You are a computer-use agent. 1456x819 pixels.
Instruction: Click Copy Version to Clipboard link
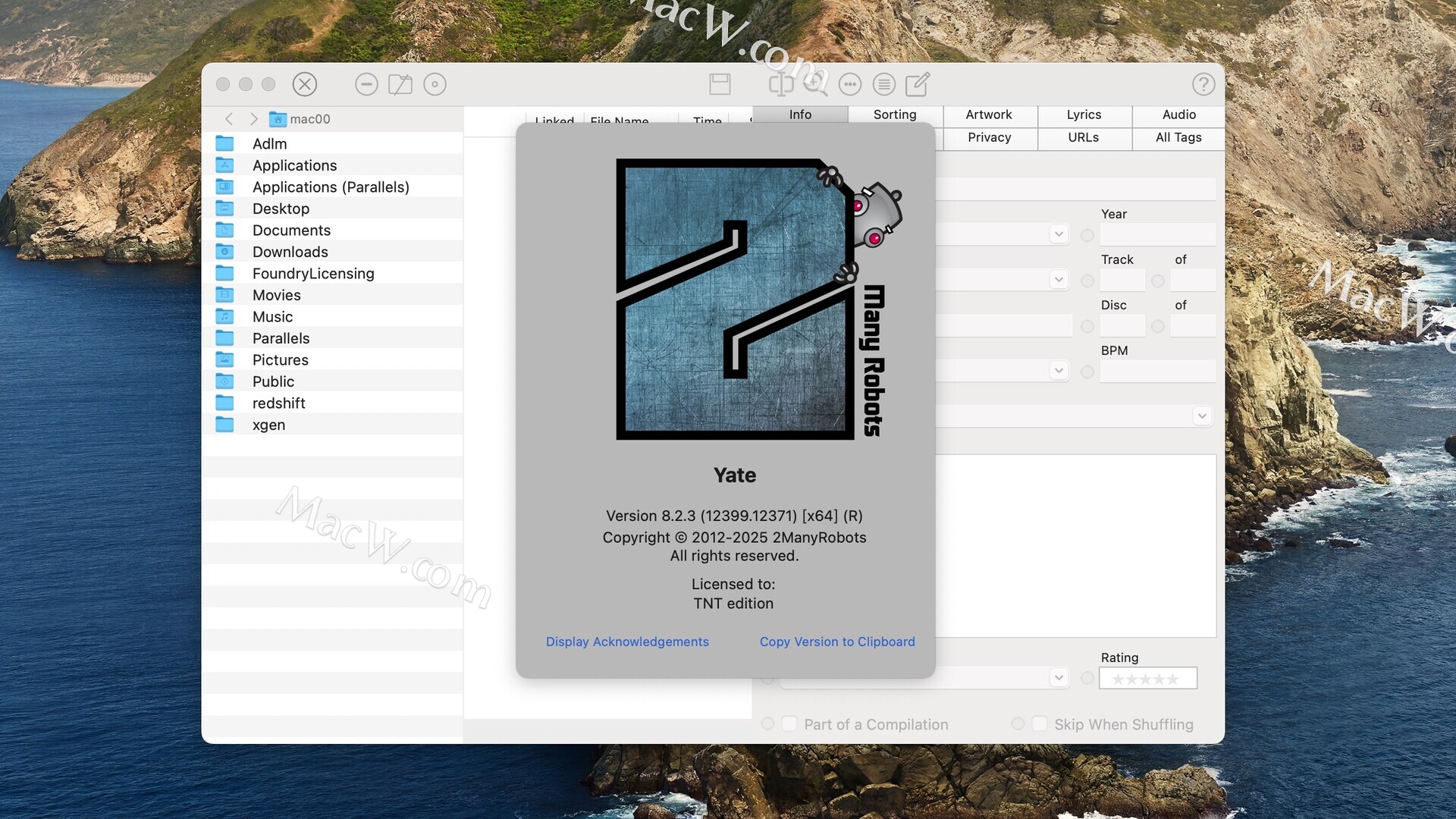click(837, 642)
